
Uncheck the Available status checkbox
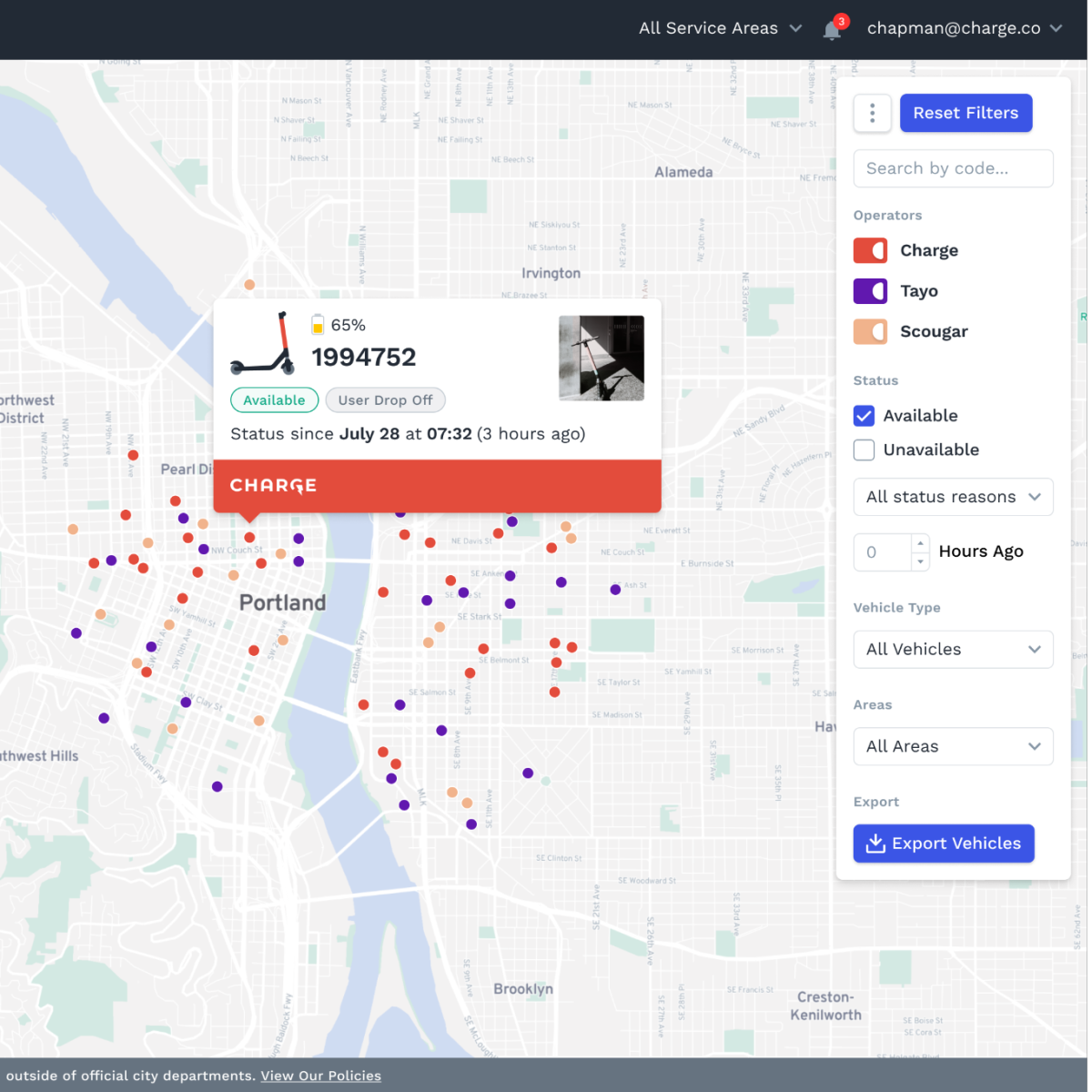863,416
